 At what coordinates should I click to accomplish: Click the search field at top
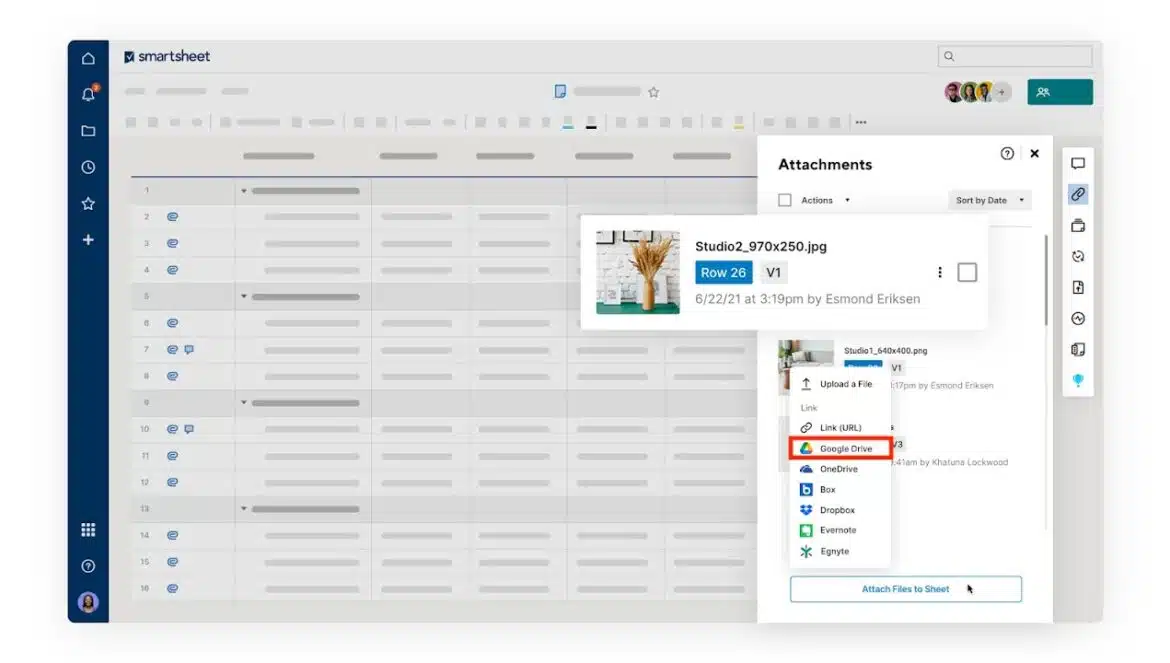pos(1015,57)
